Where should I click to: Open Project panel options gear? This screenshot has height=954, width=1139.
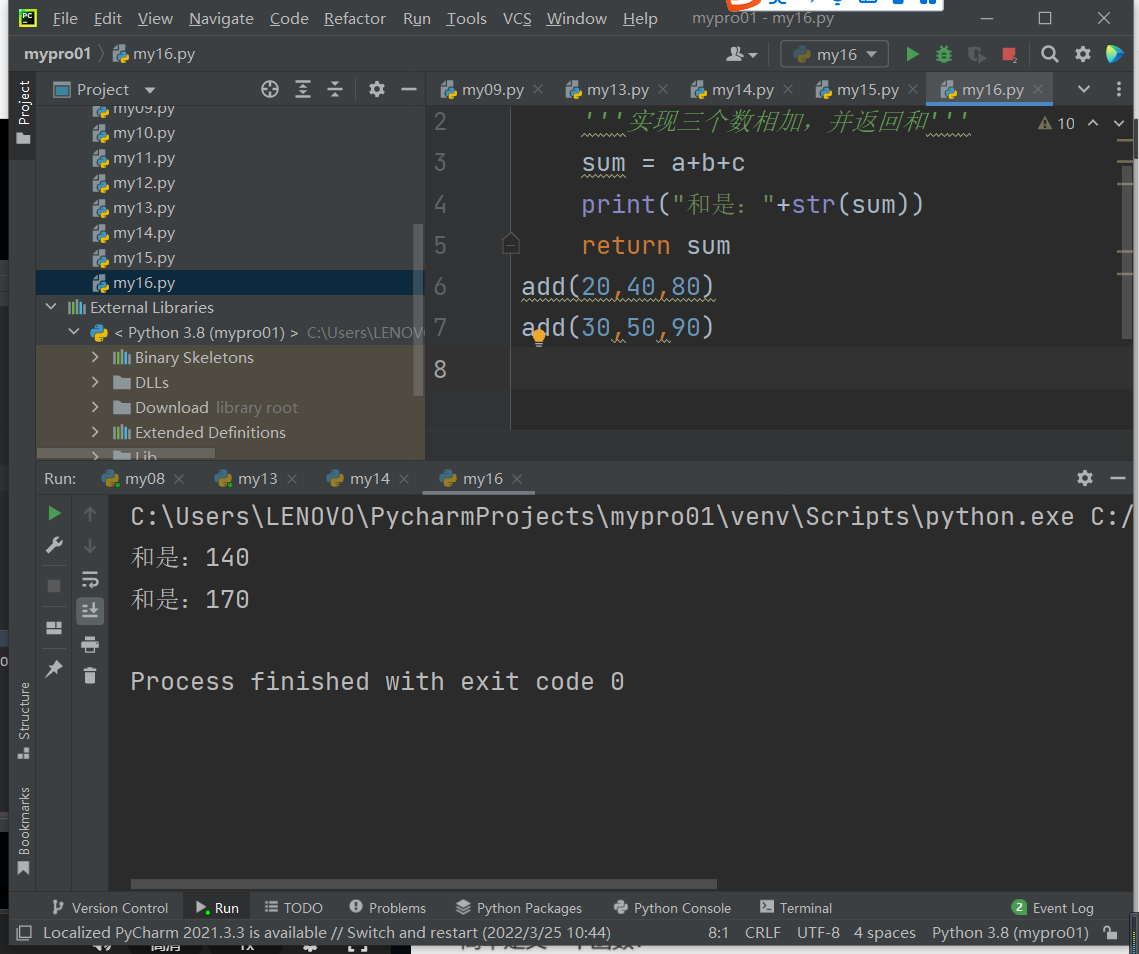point(376,89)
